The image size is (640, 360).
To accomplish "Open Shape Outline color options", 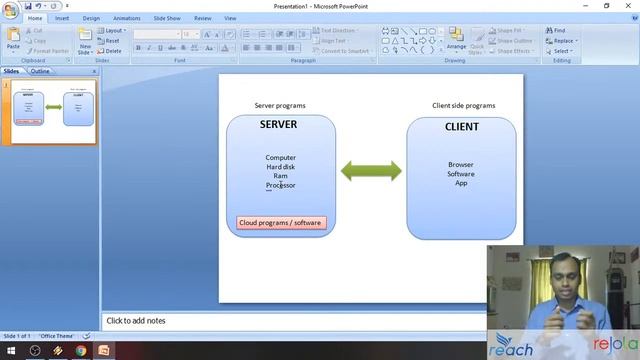I will click(512, 41).
